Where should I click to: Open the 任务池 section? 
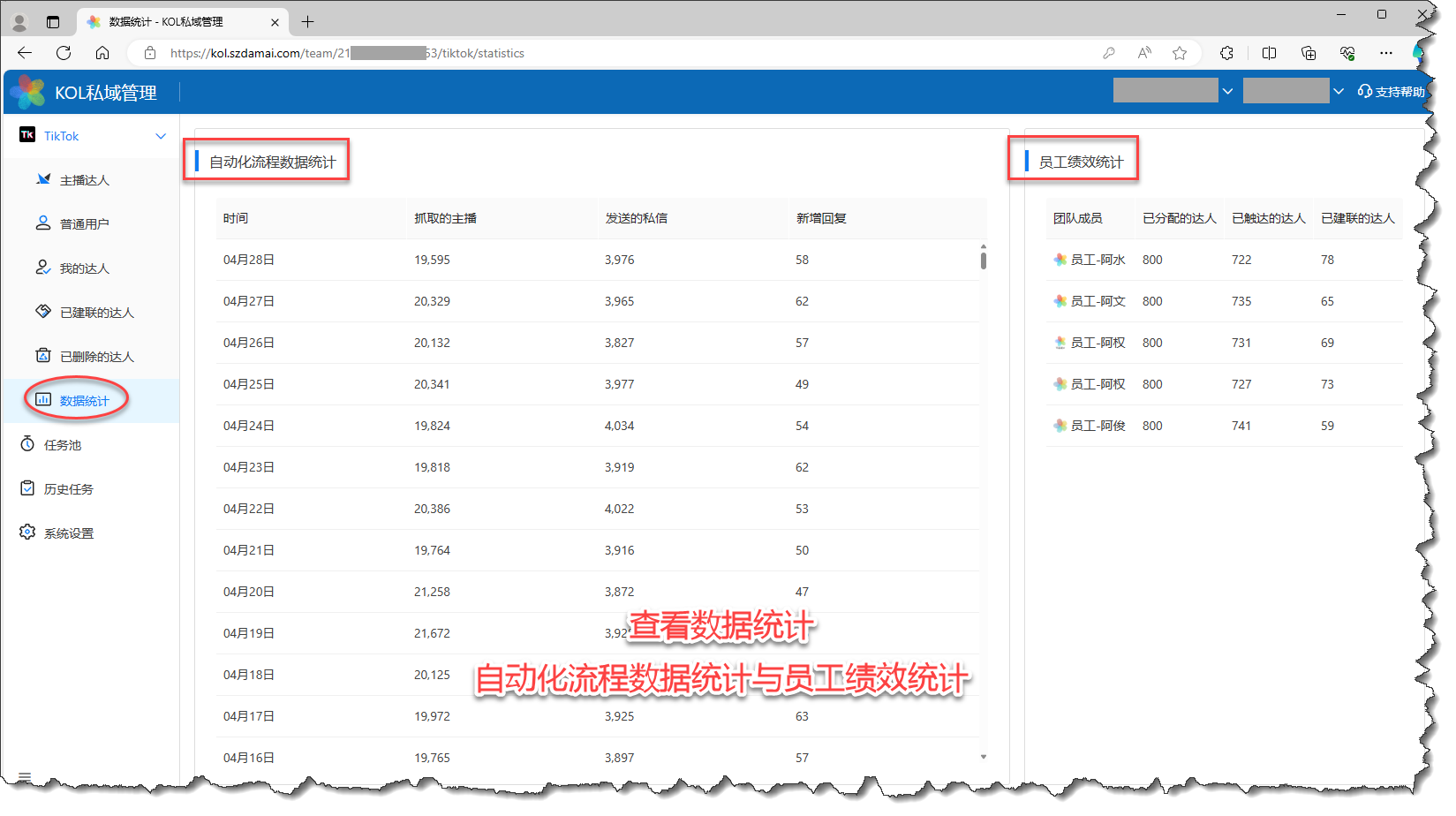[x=62, y=445]
